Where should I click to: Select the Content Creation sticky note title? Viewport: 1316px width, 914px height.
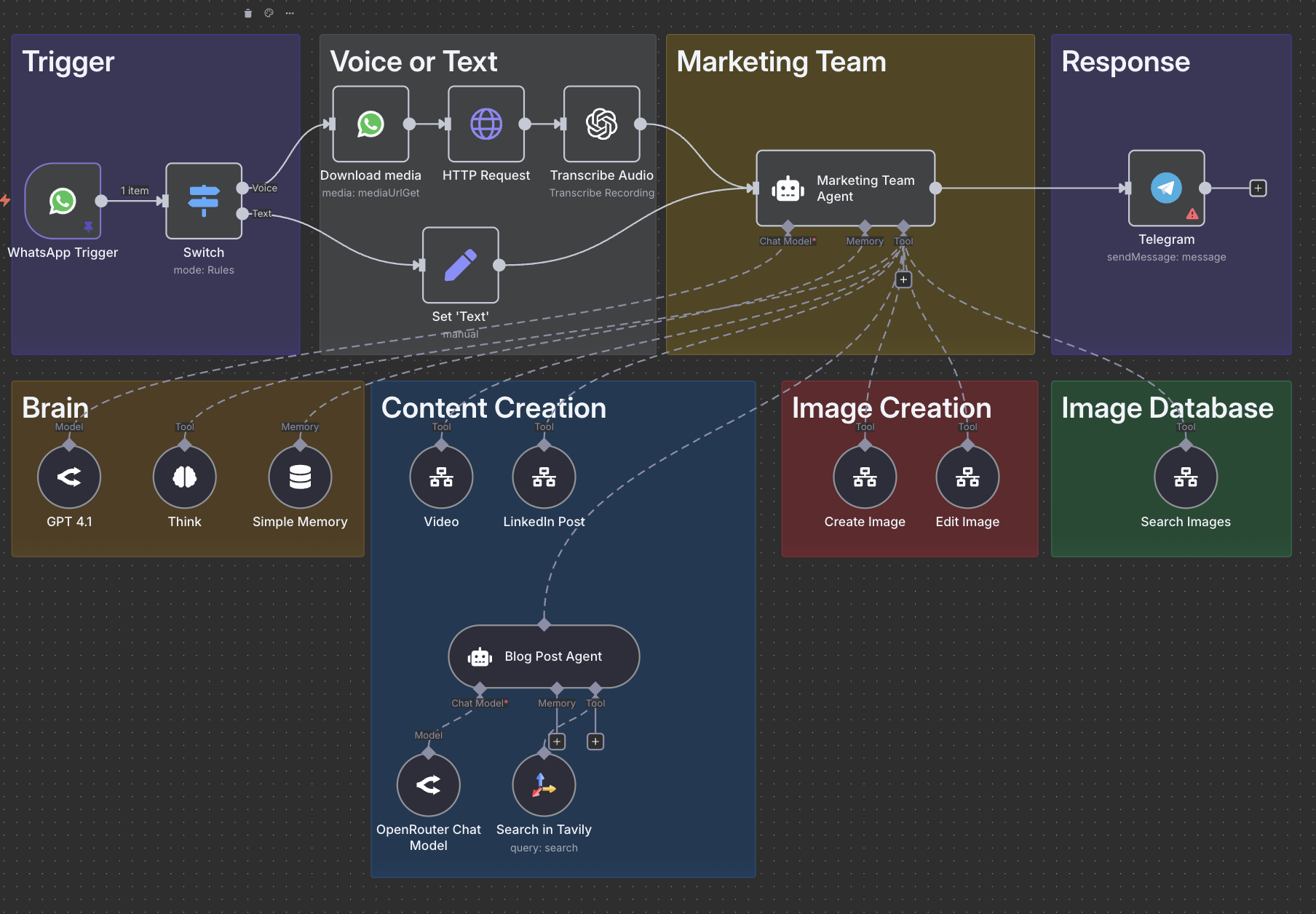click(493, 408)
